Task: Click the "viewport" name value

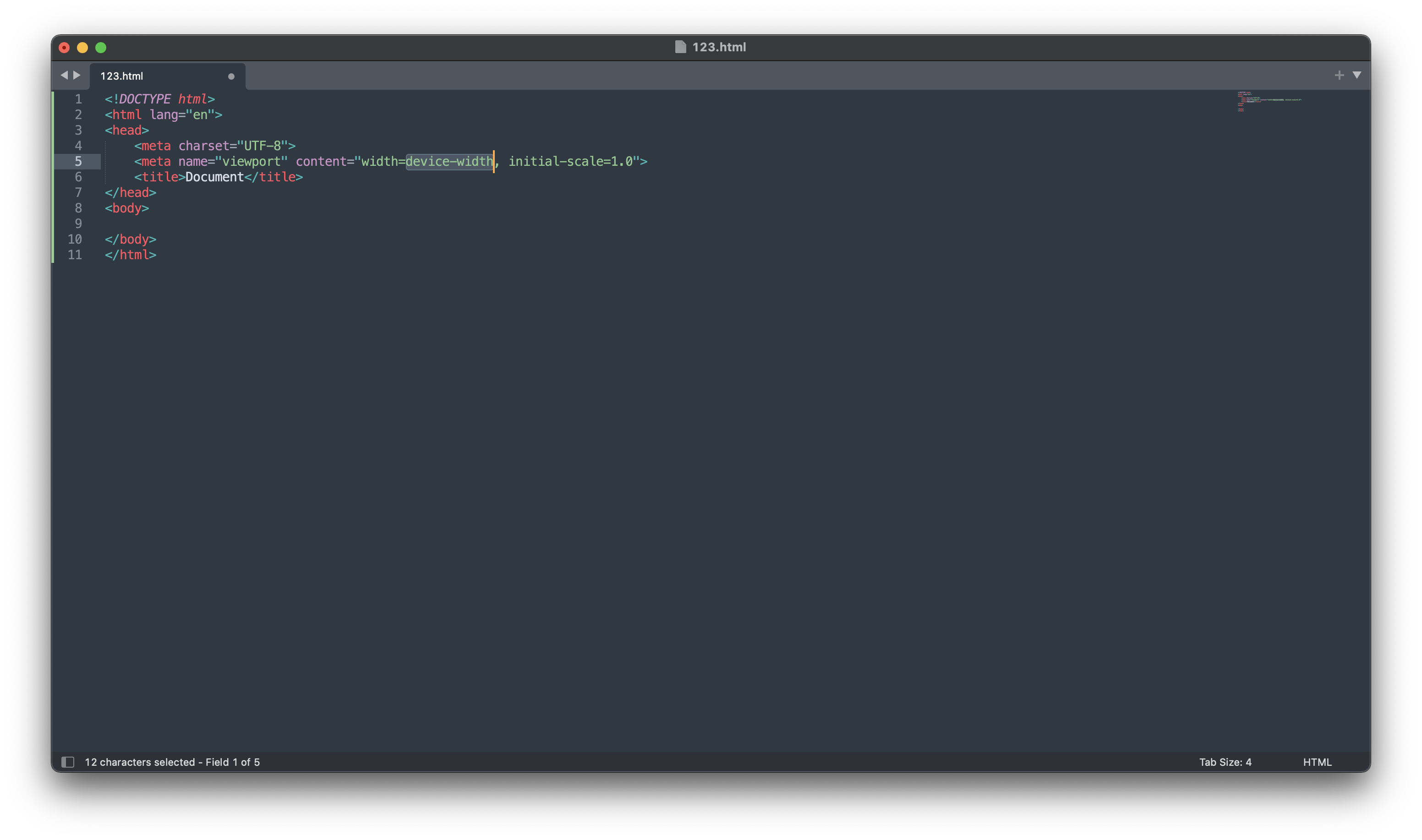Action: pos(252,161)
